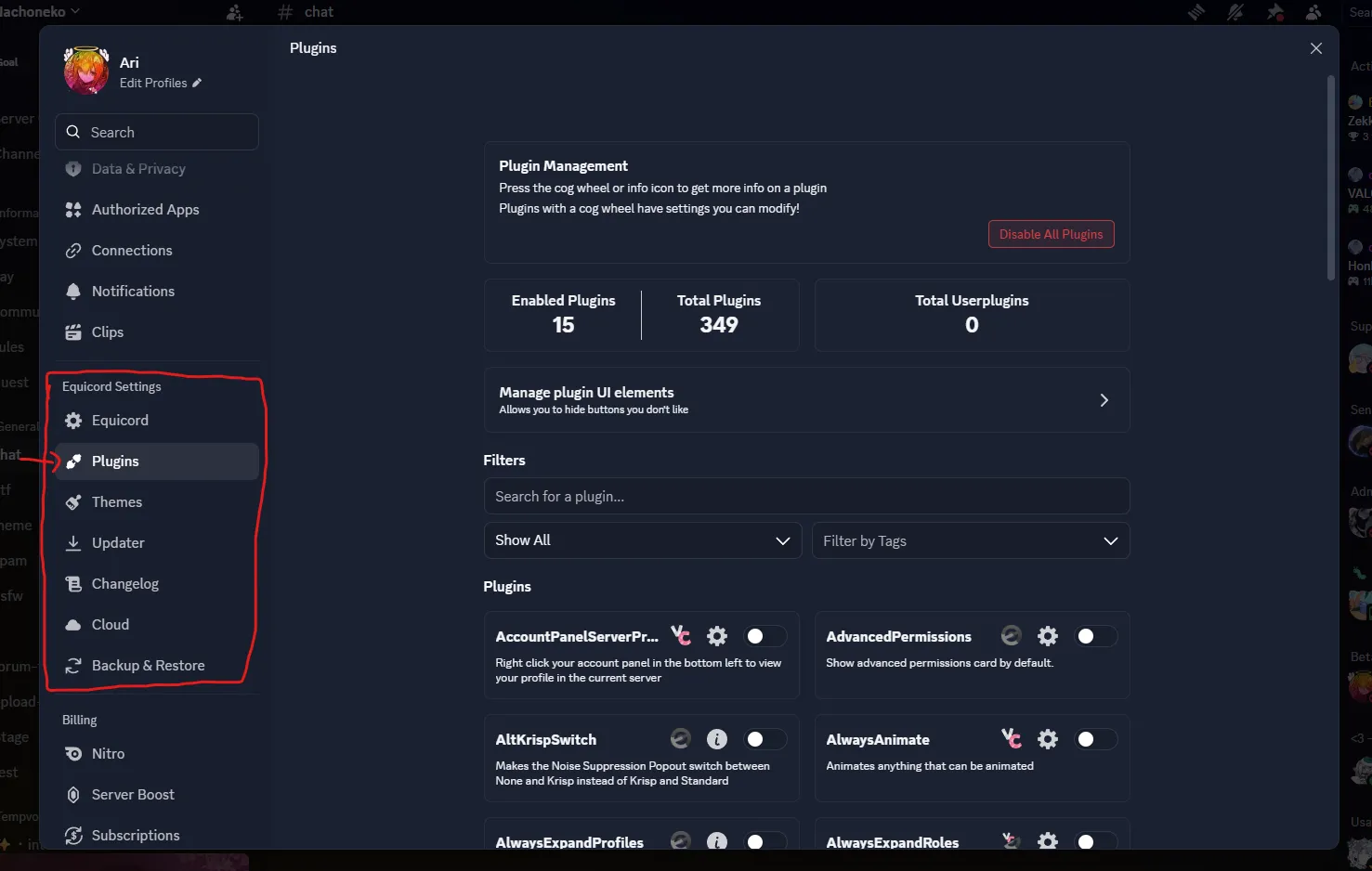Viewport: 1372px width, 871px height.
Task: Open Authorized Apps settings
Action: click(x=156, y=210)
